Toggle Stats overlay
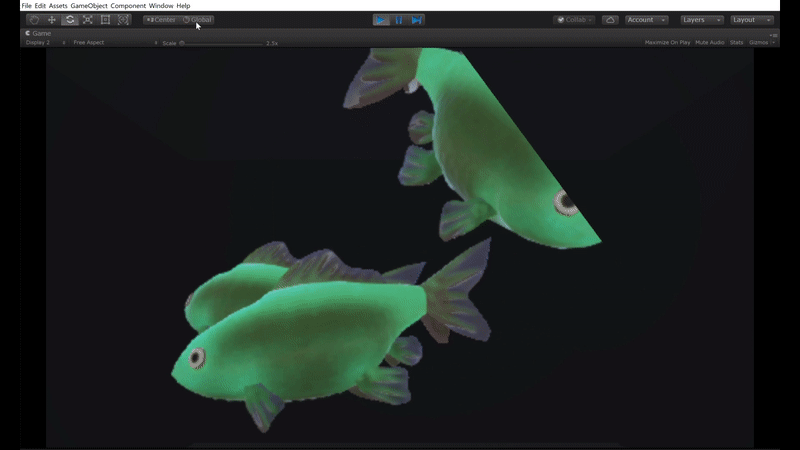 pyautogui.click(x=736, y=42)
